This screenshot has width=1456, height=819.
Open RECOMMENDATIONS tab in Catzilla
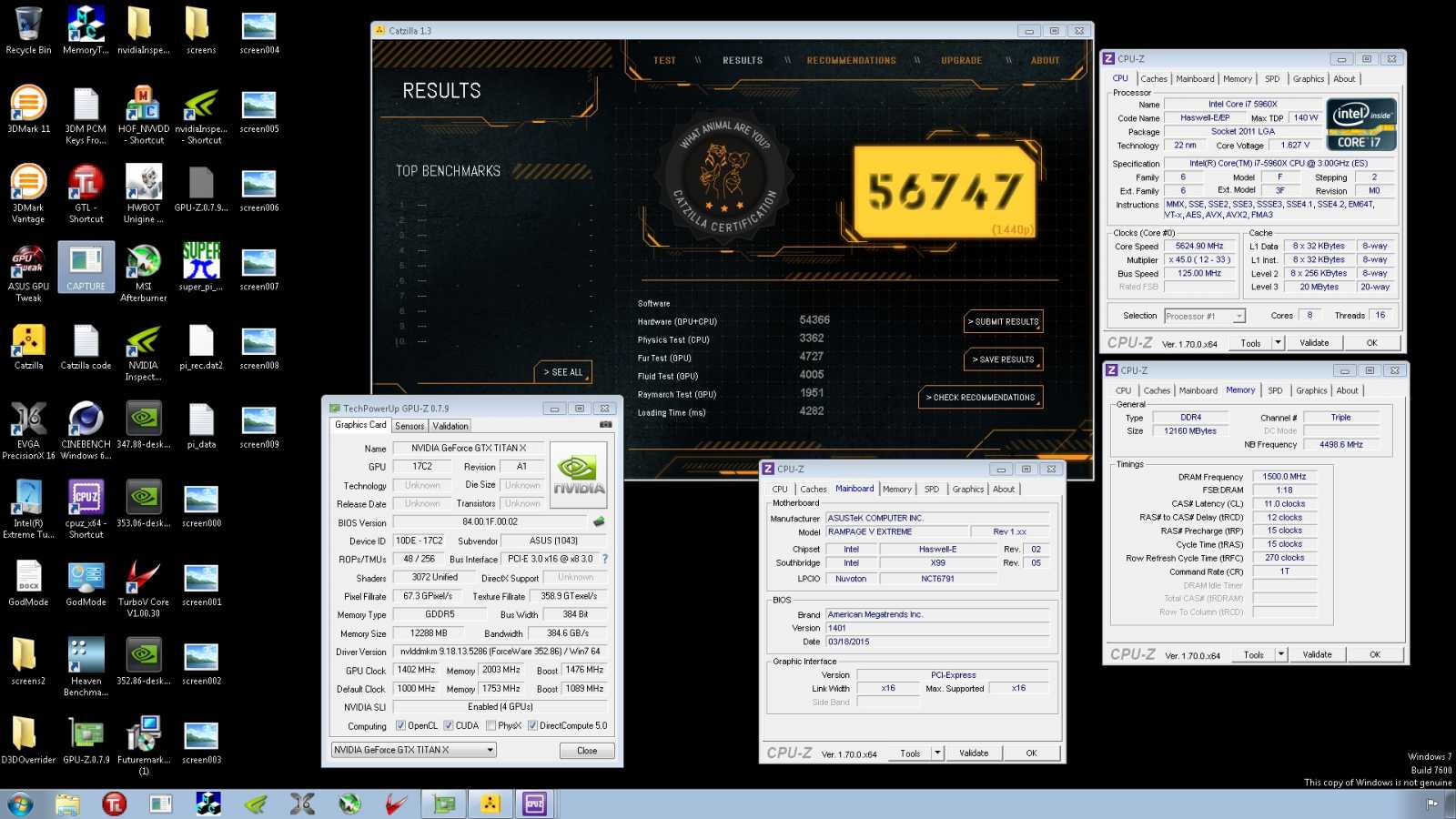click(852, 61)
